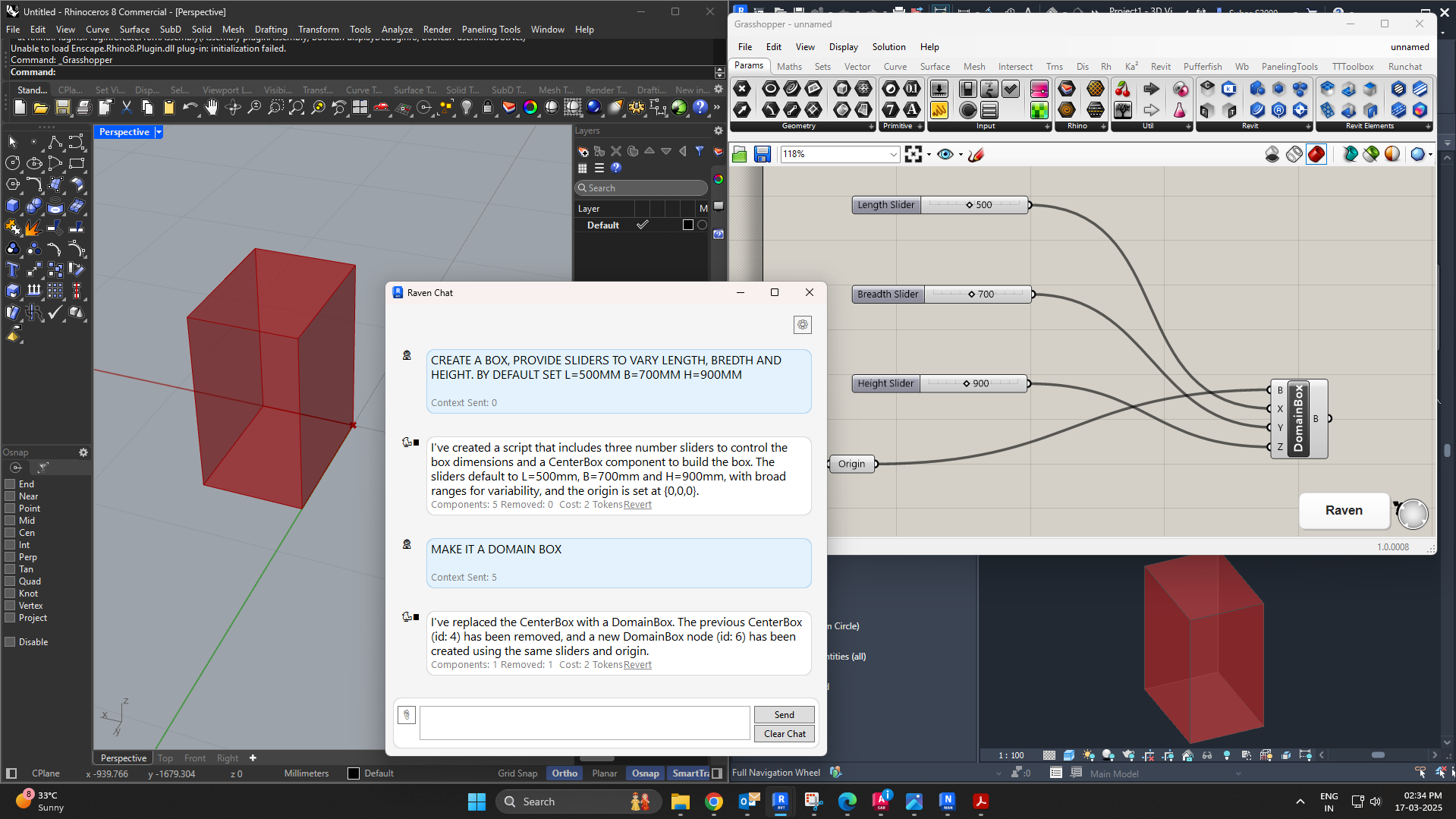Click Revert under the DomainBox message

click(637, 664)
